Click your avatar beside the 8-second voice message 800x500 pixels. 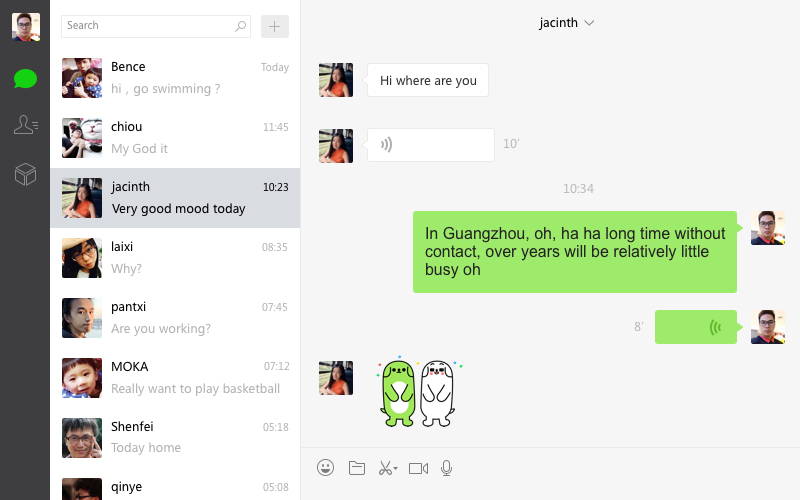pyautogui.click(x=768, y=327)
